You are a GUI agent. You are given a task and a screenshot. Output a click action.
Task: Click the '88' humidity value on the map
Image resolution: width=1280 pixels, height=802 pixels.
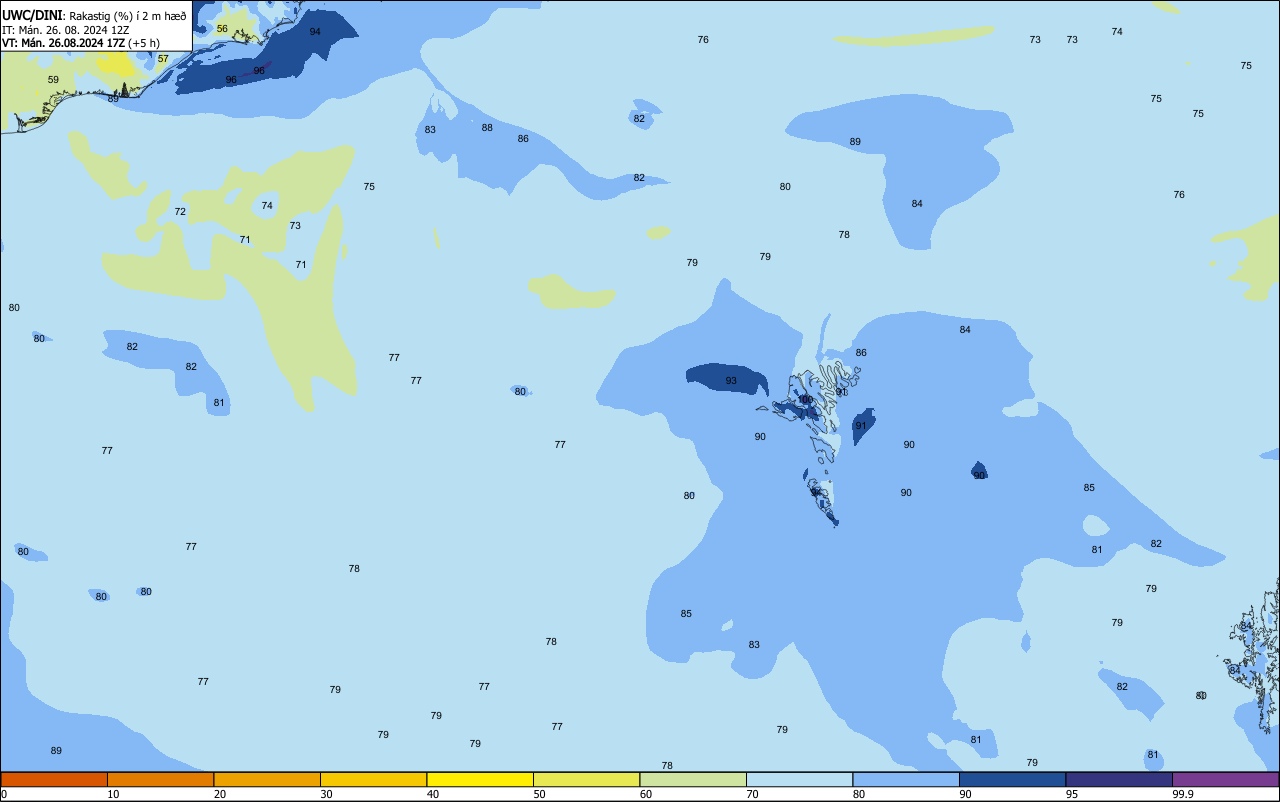pyautogui.click(x=487, y=128)
